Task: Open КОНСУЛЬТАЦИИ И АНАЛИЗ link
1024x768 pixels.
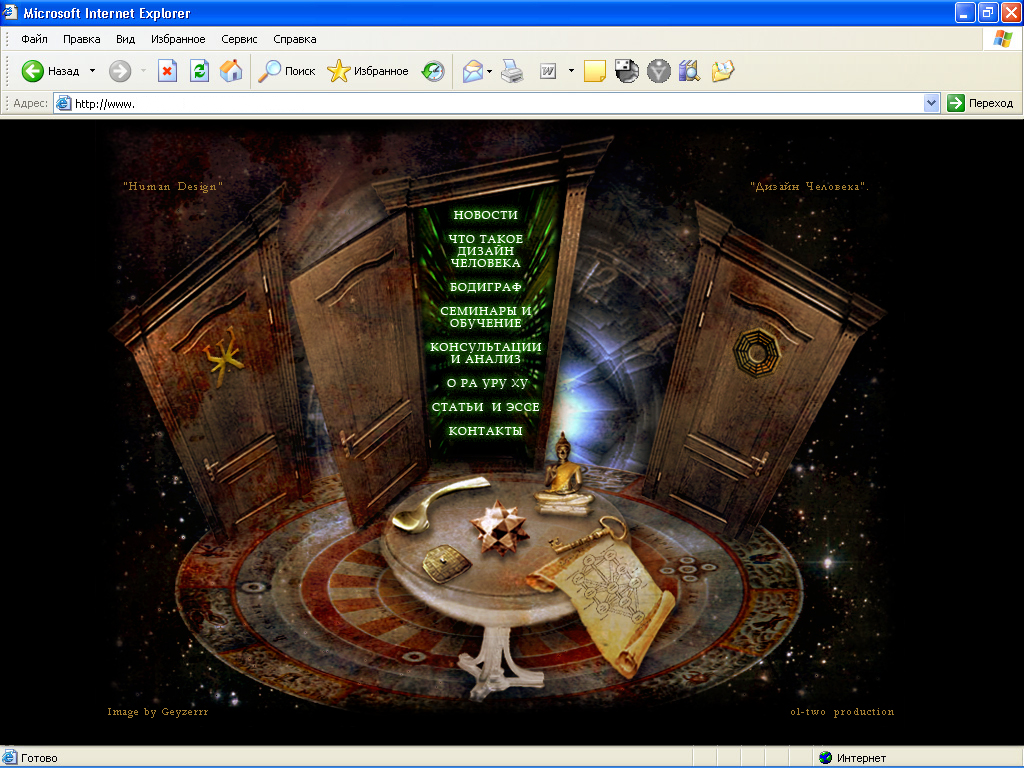Action: pos(485,353)
